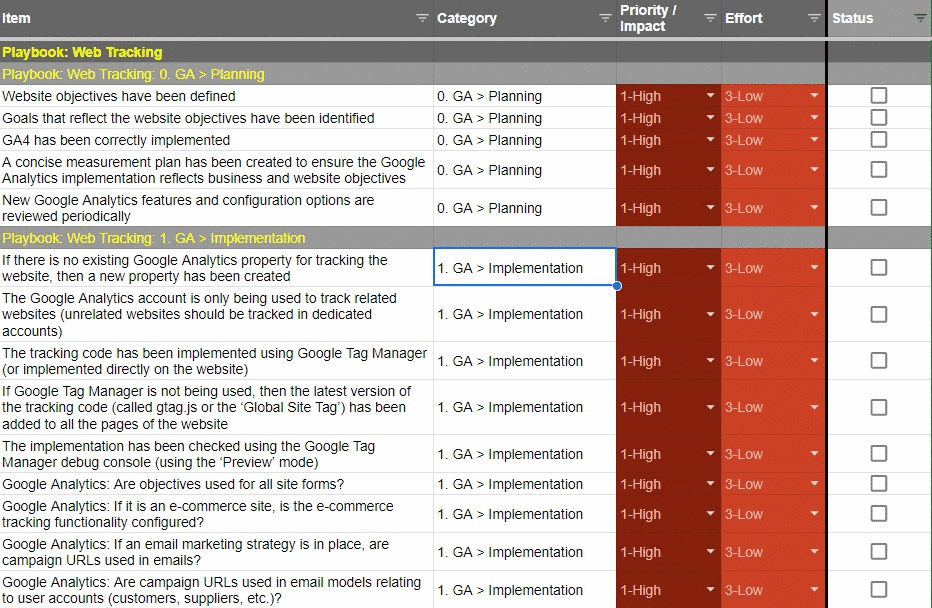
Task: Select the 'Item' column header
Action: point(216,18)
